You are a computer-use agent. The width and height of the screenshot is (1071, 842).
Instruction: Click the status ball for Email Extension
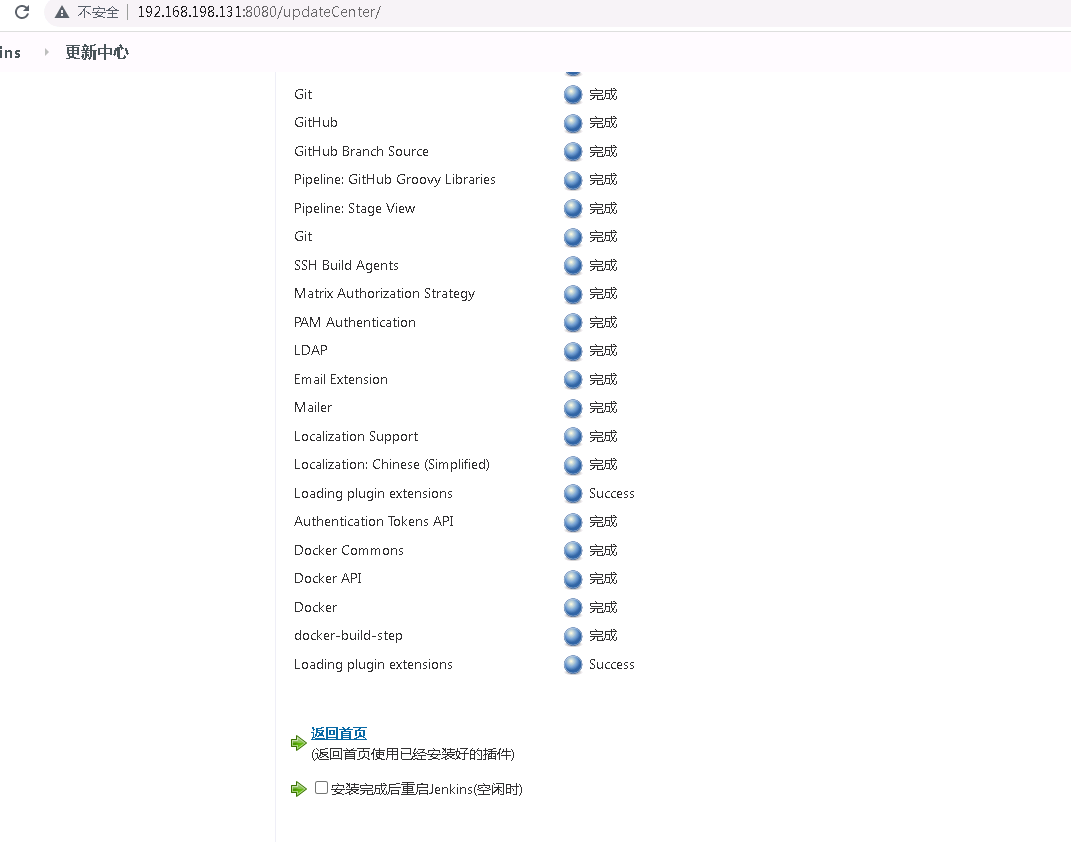click(x=573, y=380)
